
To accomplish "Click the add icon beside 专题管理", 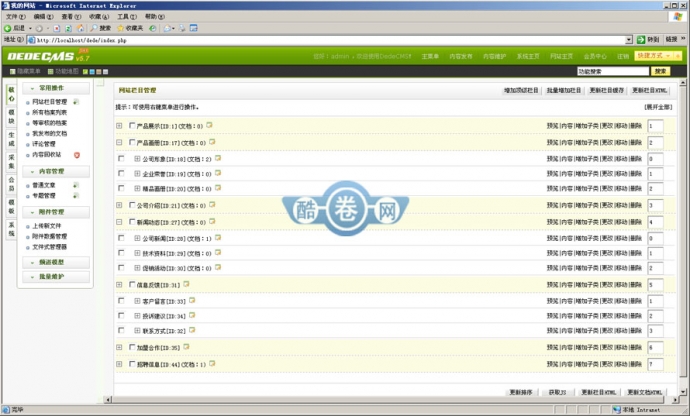I will [x=76, y=195].
